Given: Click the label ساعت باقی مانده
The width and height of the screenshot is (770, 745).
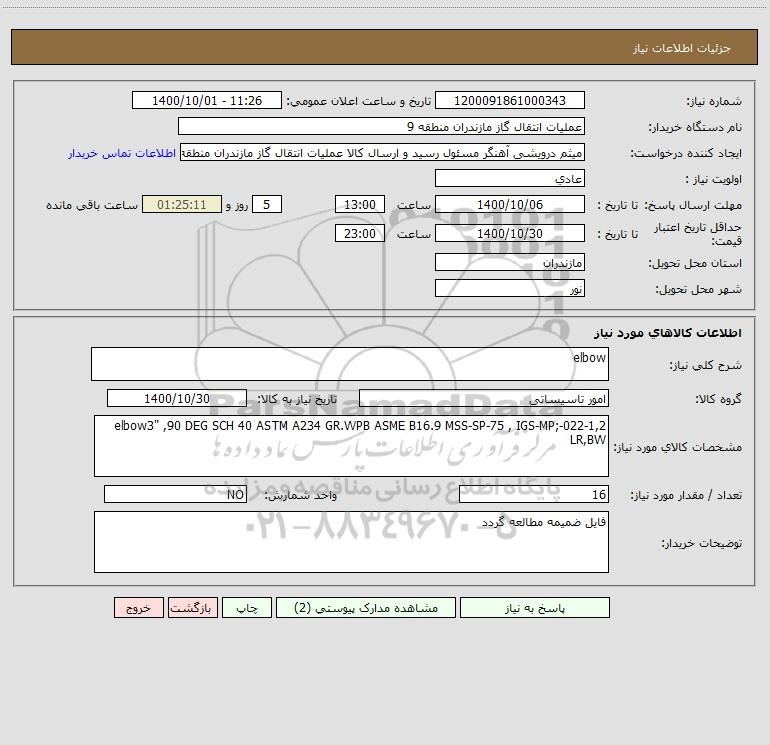Looking at the screenshot, I should point(92,205).
